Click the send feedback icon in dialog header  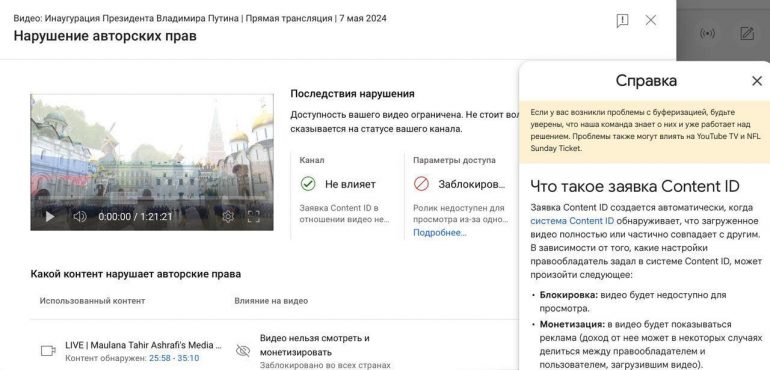click(x=622, y=21)
